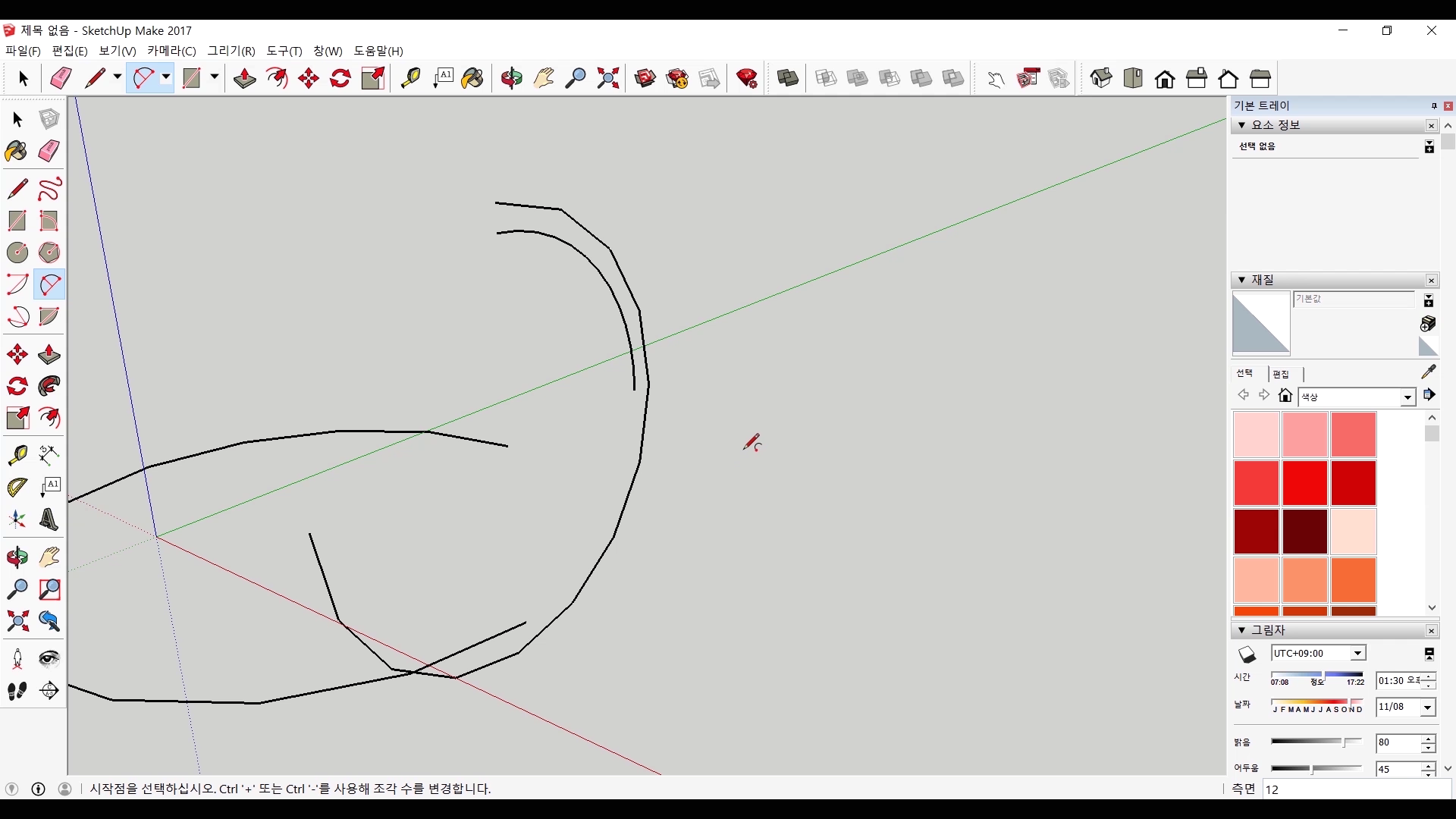The height and width of the screenshot is (819, 1456).
Task: Open the 카메라(C) menu
Action: [x=171, y=51]
